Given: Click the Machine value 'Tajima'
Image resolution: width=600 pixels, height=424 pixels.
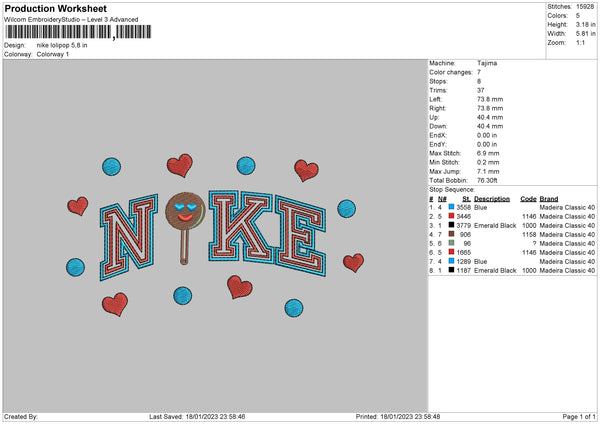Looking at the screenshot, I should [487, 63].
